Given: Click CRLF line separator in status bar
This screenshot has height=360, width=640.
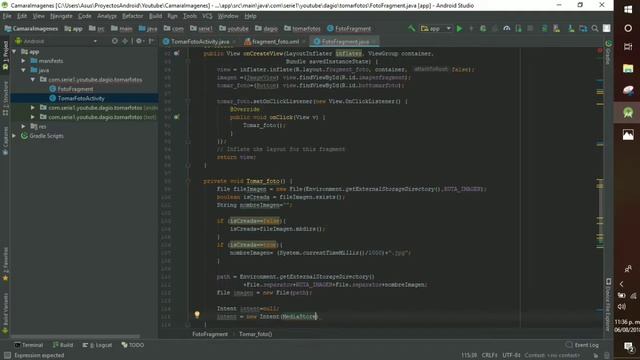Looking at the screenshot, I should click(x=489, y=356).
